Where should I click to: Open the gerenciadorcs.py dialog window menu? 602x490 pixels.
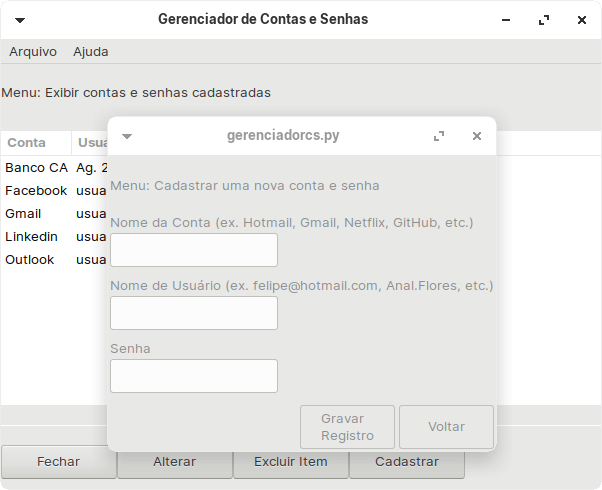tap(127, 136)
